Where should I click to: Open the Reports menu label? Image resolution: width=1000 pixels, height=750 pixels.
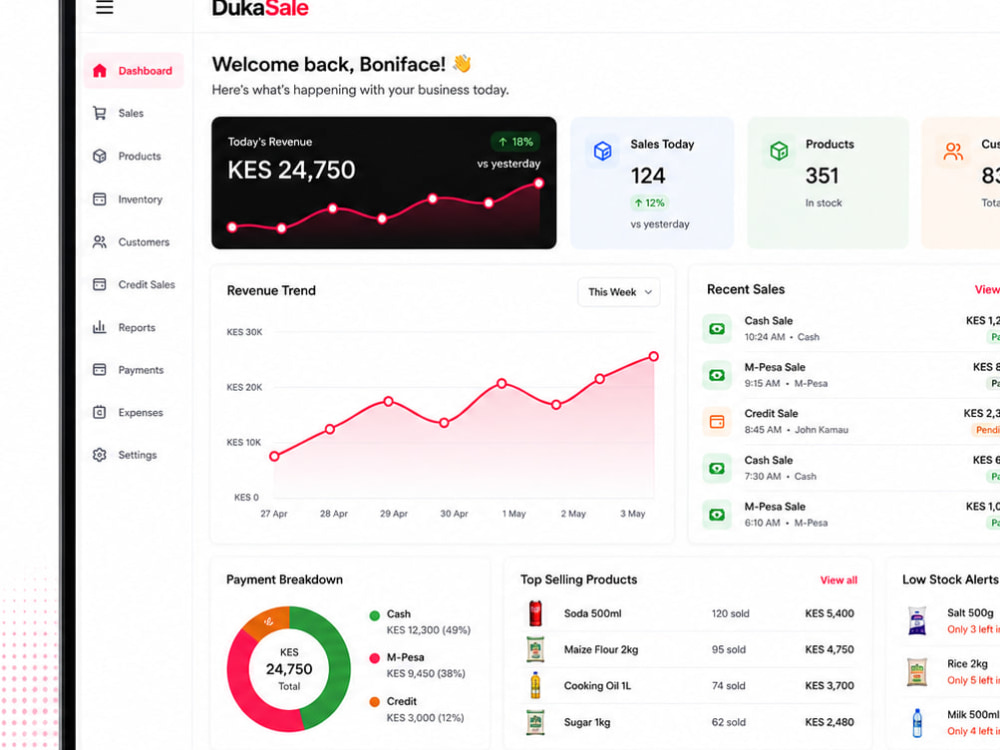pos(136,327)
